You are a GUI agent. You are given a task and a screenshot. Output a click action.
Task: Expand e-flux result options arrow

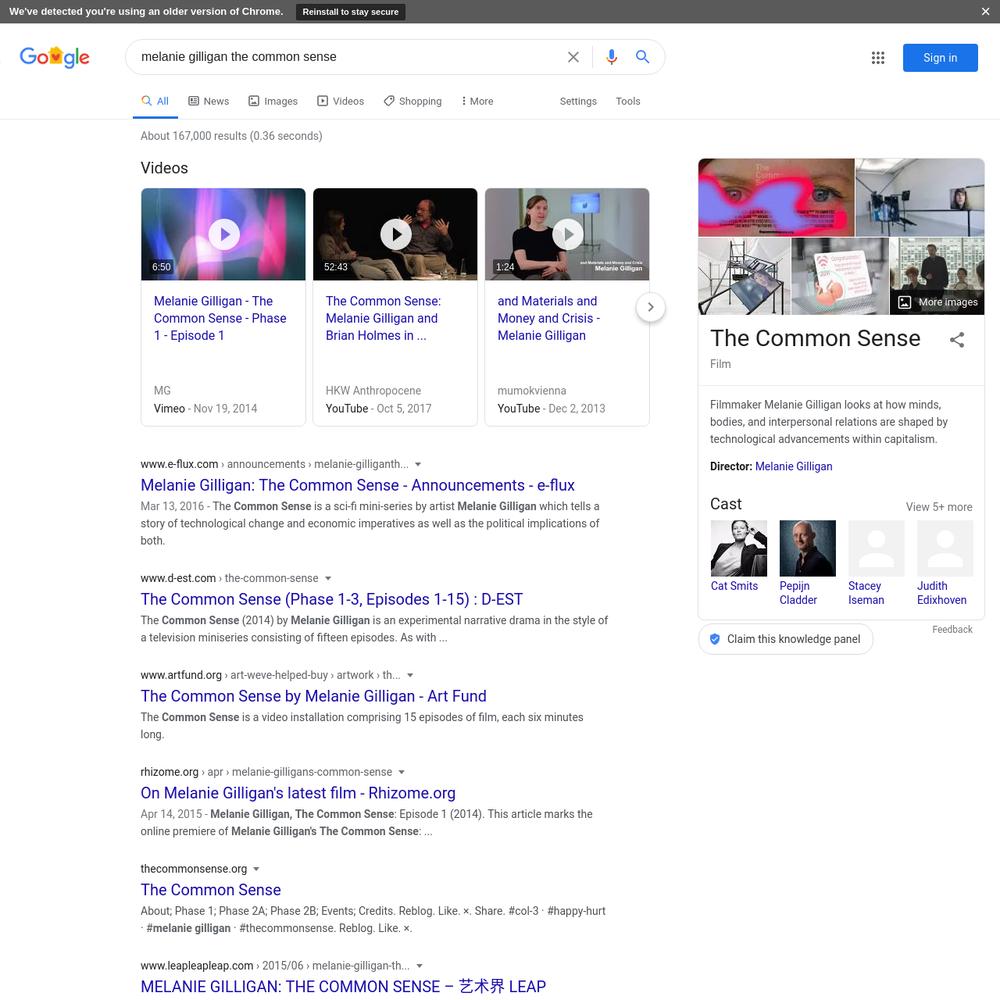click(418, 464)
